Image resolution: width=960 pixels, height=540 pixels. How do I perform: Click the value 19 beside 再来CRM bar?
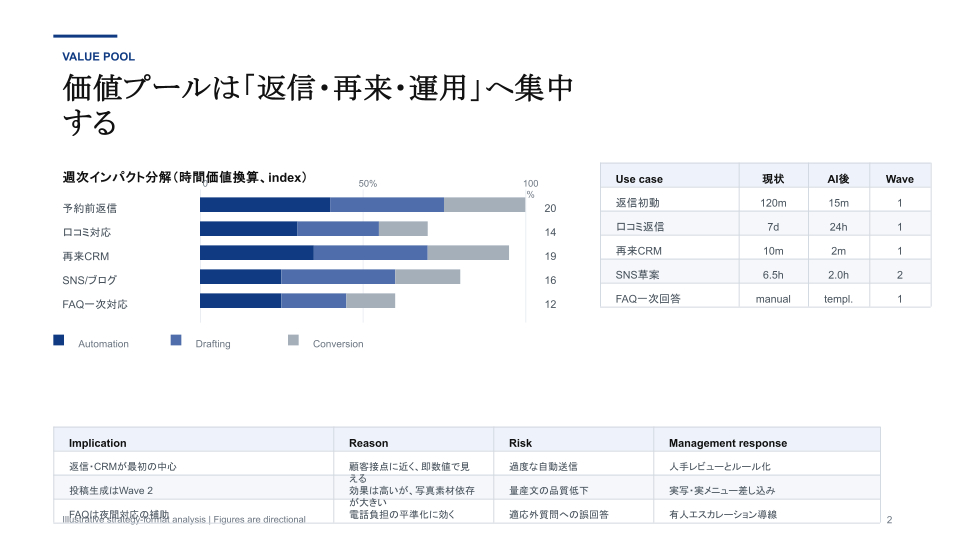550,257
